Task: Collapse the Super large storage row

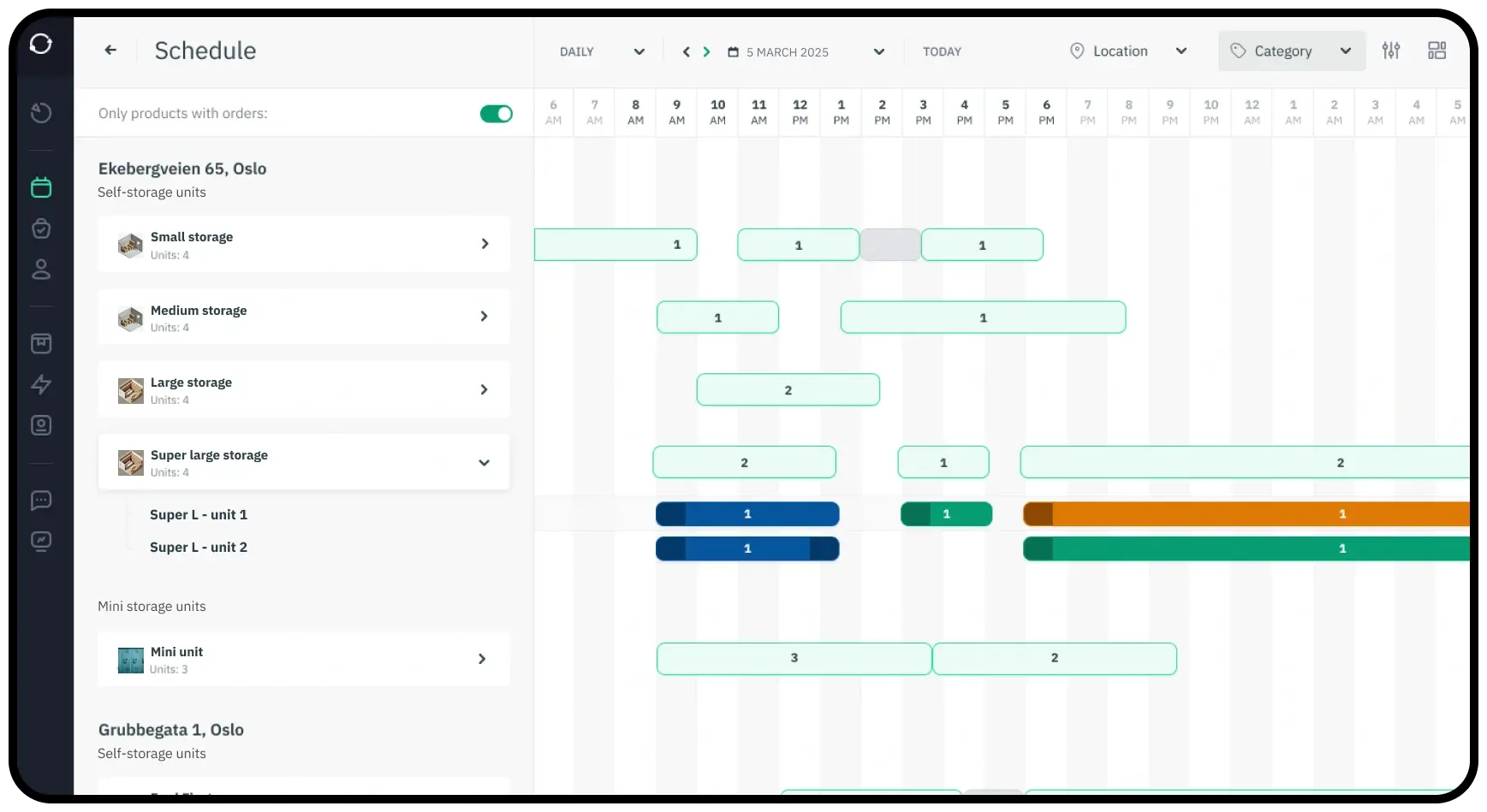Action: (485, 463)
